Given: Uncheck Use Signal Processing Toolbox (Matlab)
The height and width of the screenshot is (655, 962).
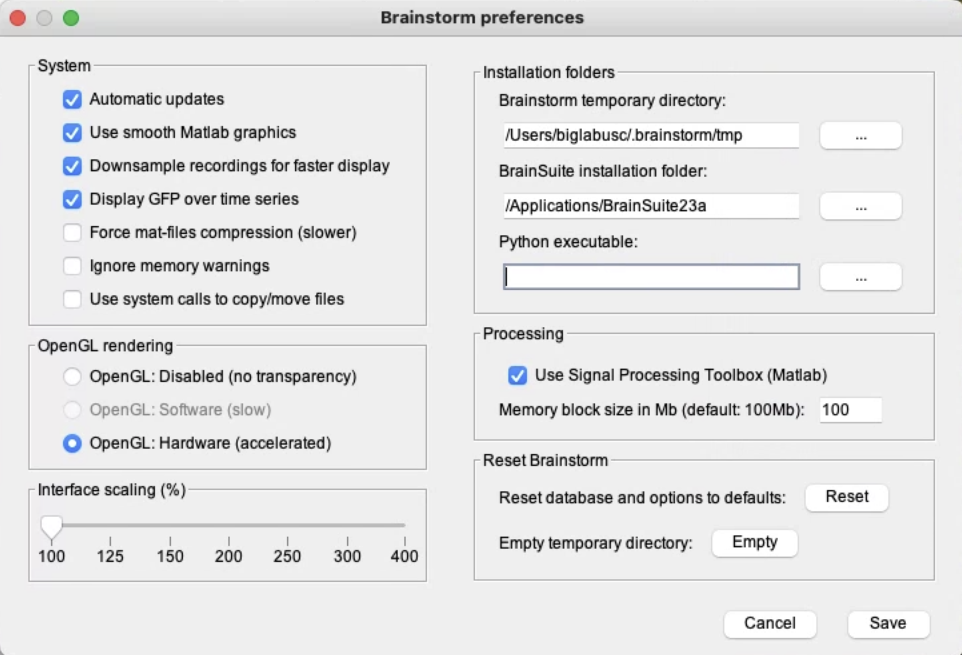Looking at the screenshot, I should (518, 376).
